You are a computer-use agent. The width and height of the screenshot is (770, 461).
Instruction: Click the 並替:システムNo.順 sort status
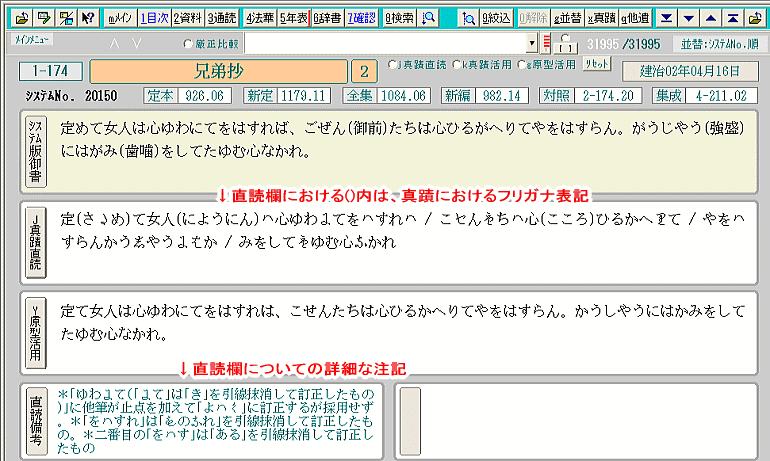719,44
